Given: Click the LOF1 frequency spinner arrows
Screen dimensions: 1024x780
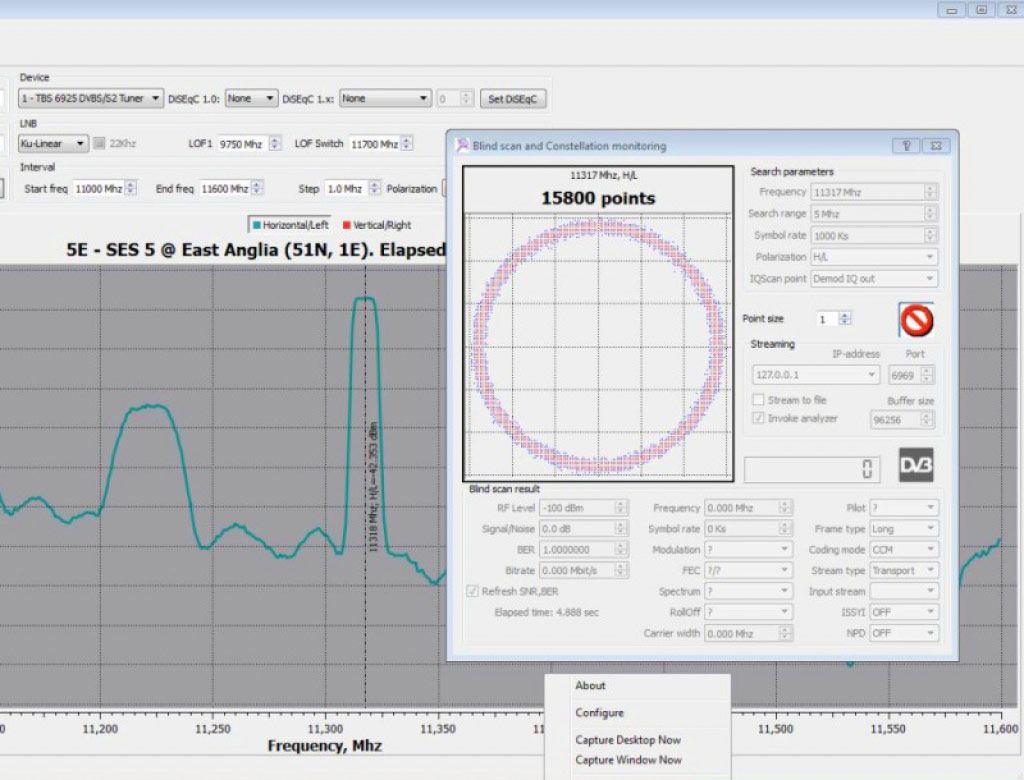Looking at the screenshot, I should (x=274, y=144).
